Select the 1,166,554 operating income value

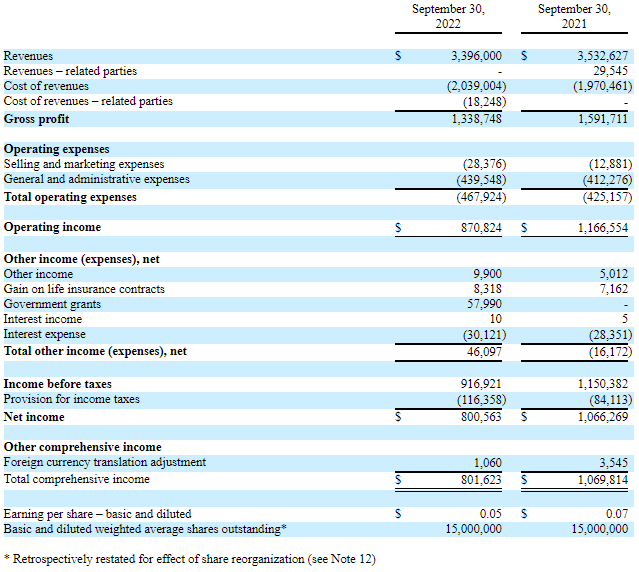pos(603,228)
